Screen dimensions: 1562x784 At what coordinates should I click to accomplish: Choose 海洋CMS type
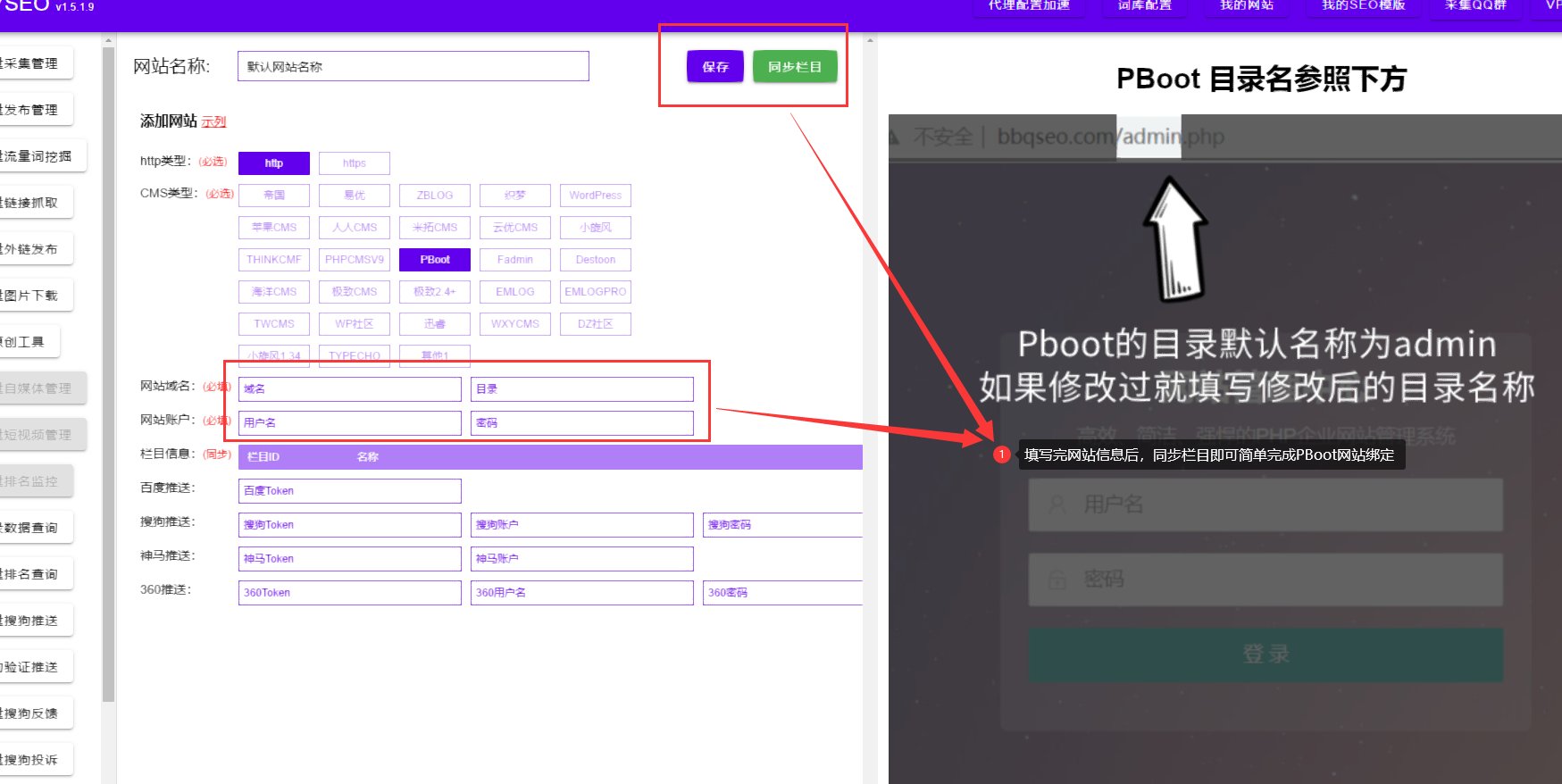tap(274, 292)
